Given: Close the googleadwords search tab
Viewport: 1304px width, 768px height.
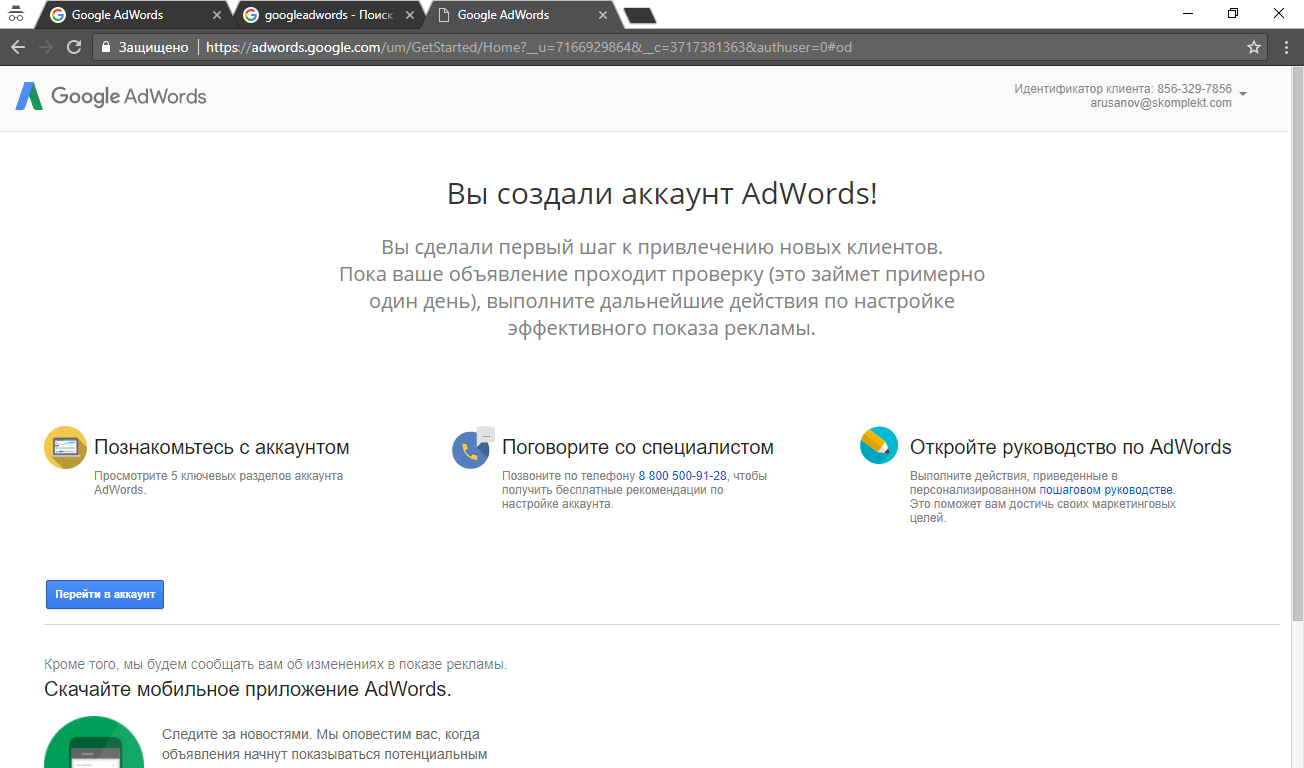Looking at the screenshot, I should pos(410,15).
